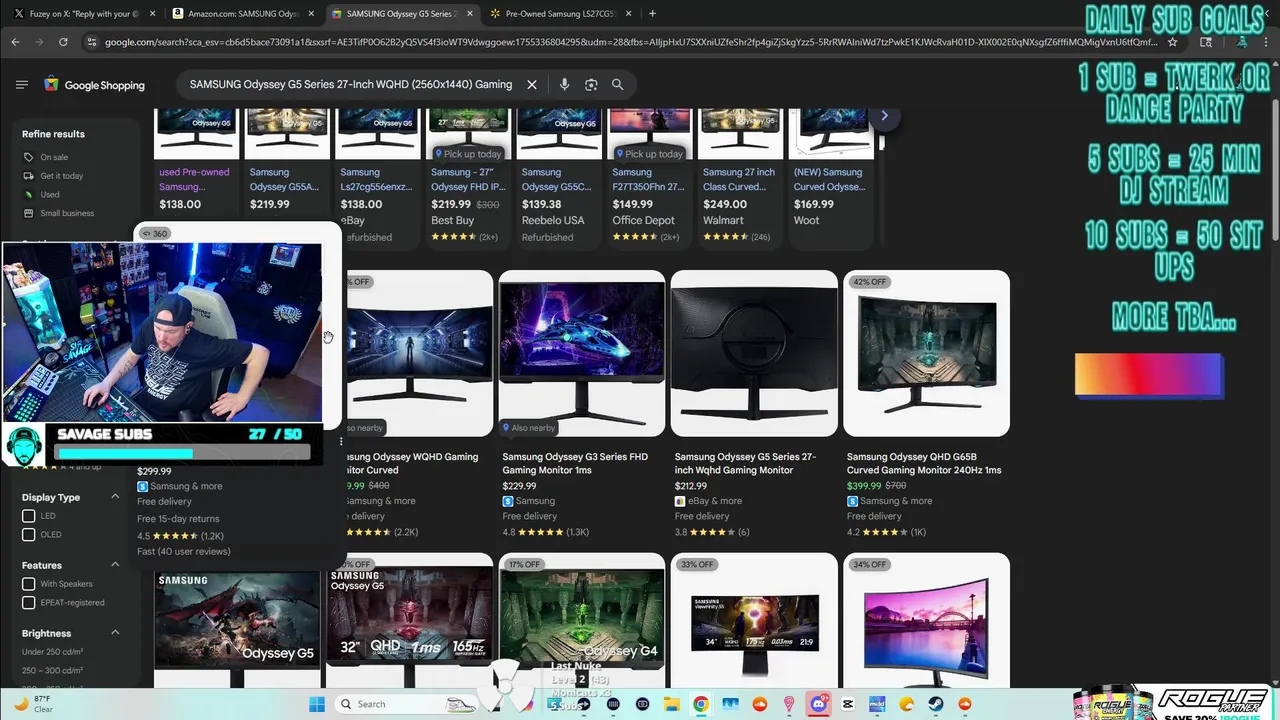Check the LED display type box
The width and height of the screenshot is (1280, 720).
point(28,516)
